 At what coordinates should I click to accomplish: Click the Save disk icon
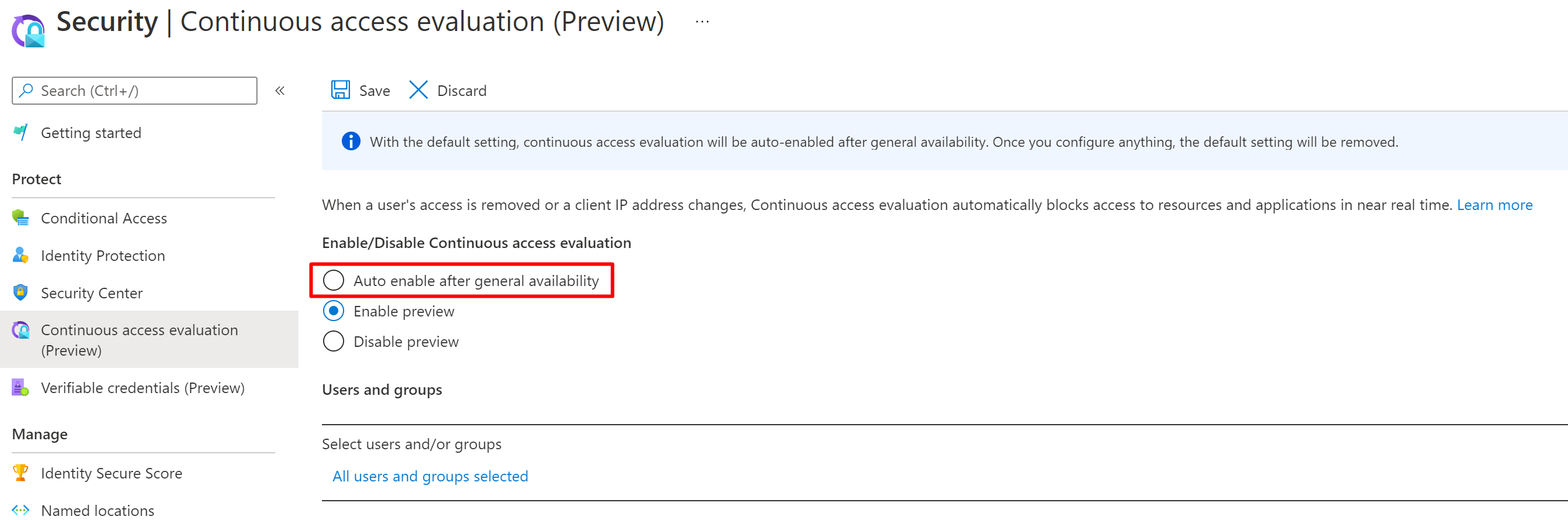pos(340,90)
